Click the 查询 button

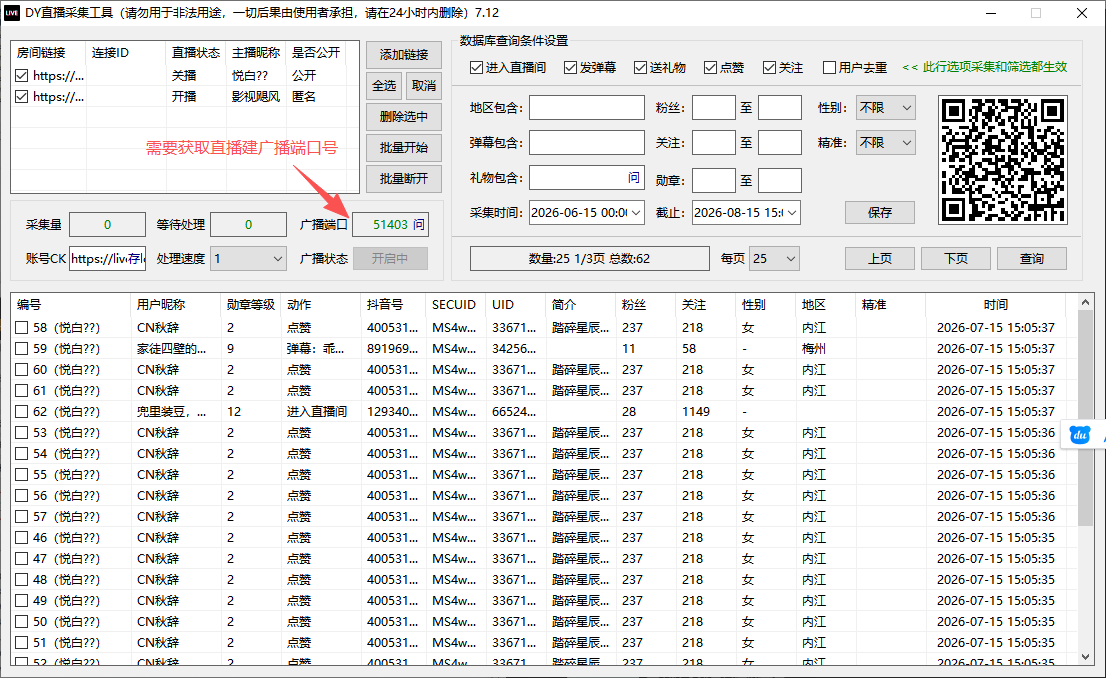coord(1031,259)
